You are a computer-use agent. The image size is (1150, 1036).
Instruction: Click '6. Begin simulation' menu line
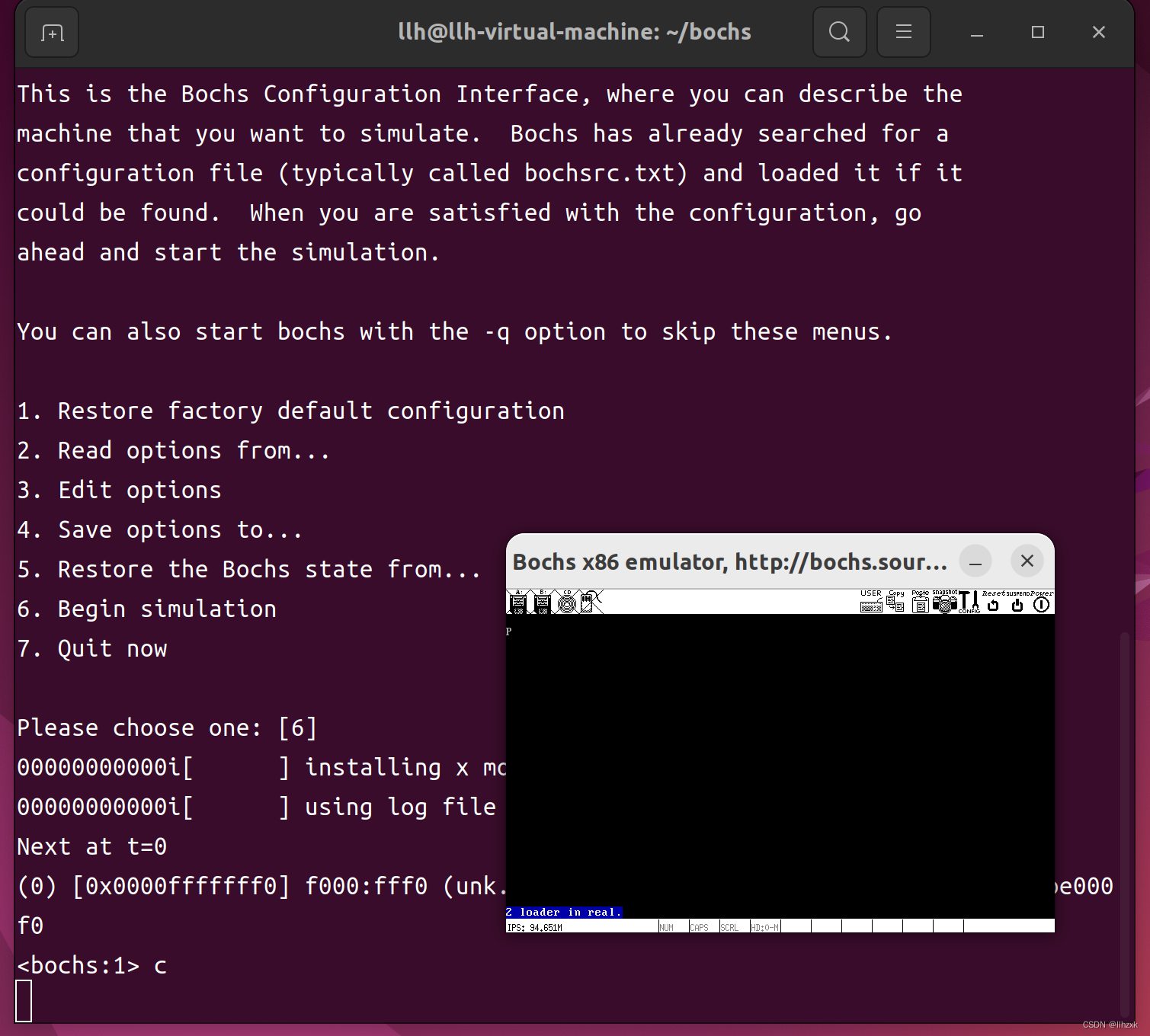pos(147,609)
